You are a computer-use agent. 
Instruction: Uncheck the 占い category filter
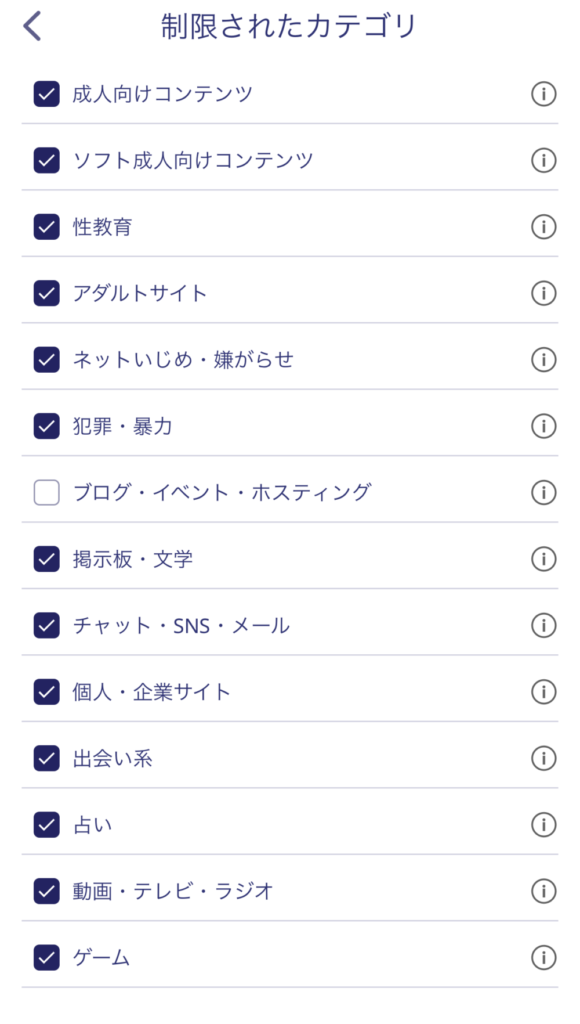pyautogui.click(x=45, y=824)
